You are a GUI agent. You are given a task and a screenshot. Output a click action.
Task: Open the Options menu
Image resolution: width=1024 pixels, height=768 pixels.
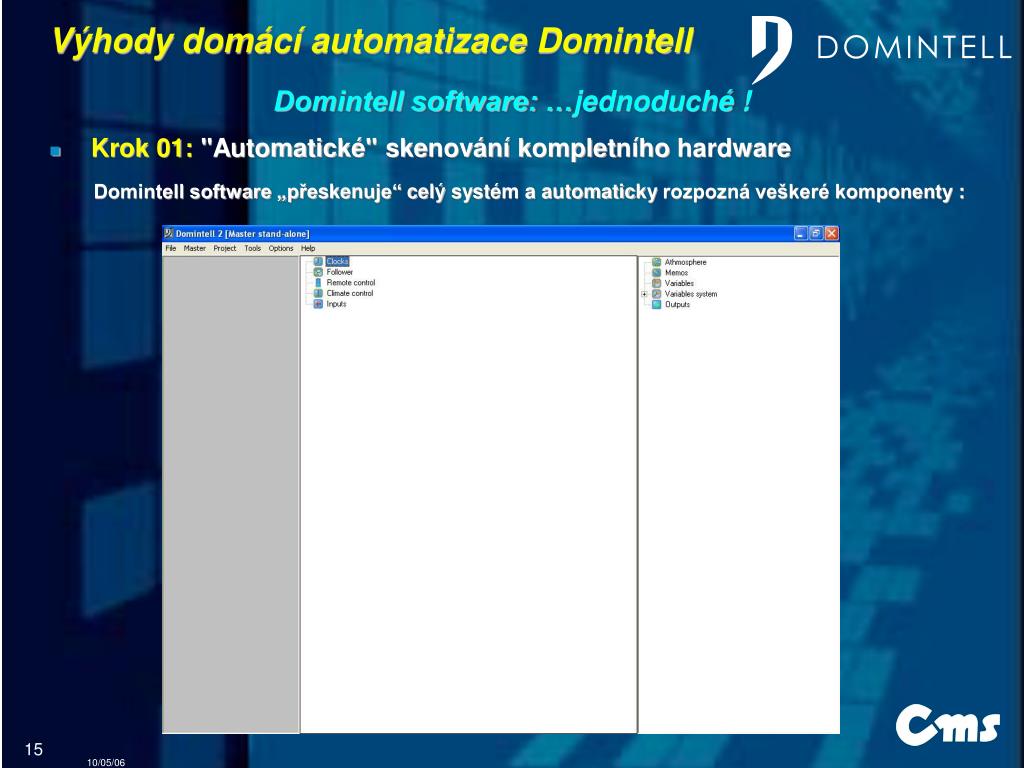click(281, 248)
